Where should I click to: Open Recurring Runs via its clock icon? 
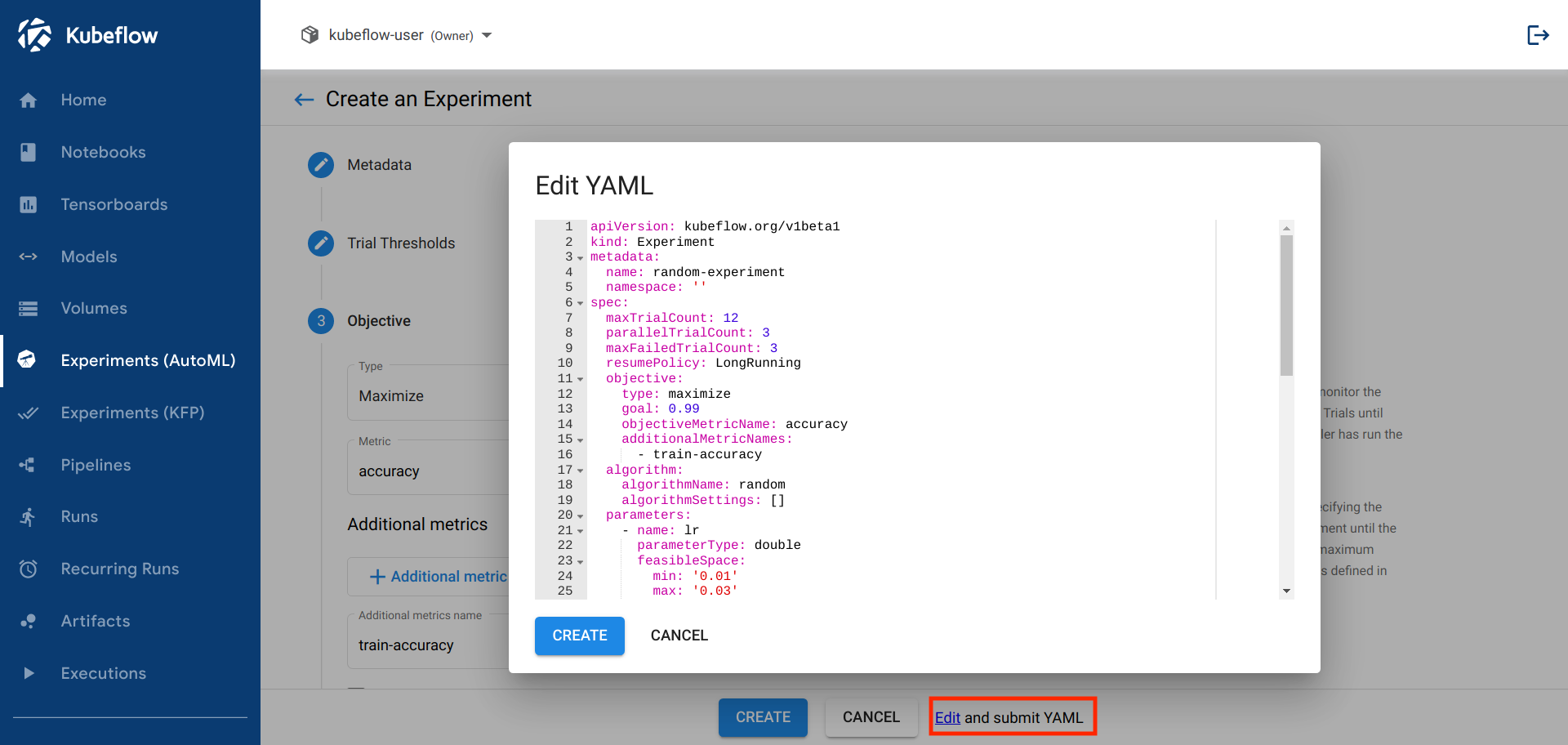[28, 569]
